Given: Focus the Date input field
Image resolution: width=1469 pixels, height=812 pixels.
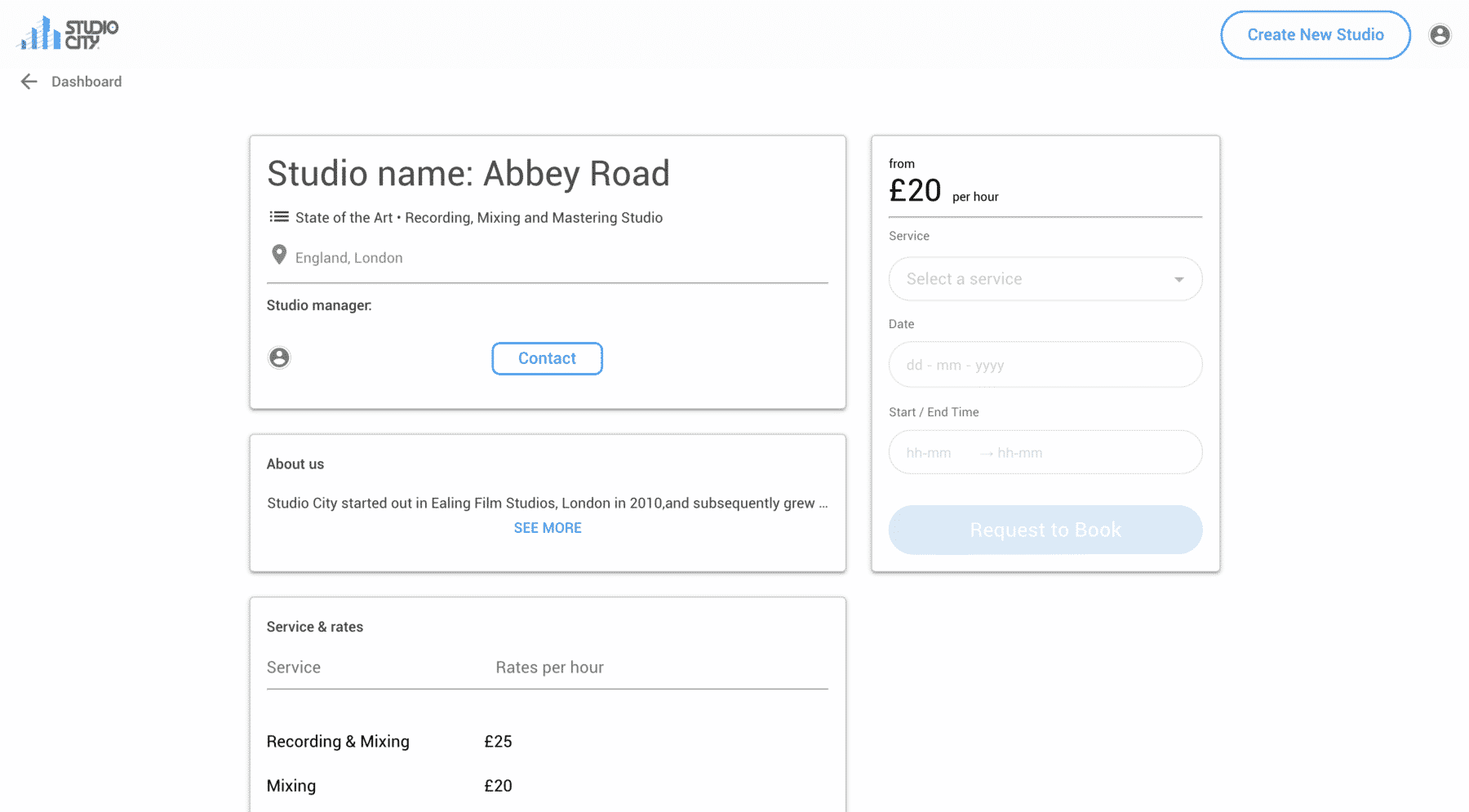Looking at the screenshot, I should (1045, 365).
